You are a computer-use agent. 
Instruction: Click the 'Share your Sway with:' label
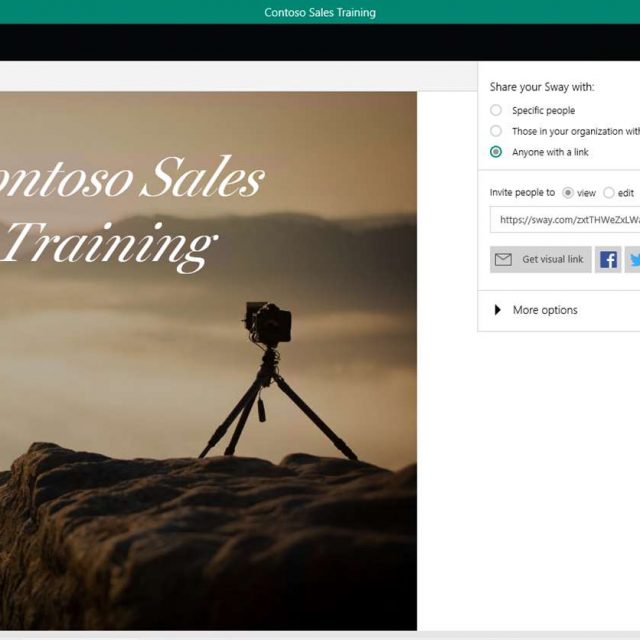coord(542,87)
